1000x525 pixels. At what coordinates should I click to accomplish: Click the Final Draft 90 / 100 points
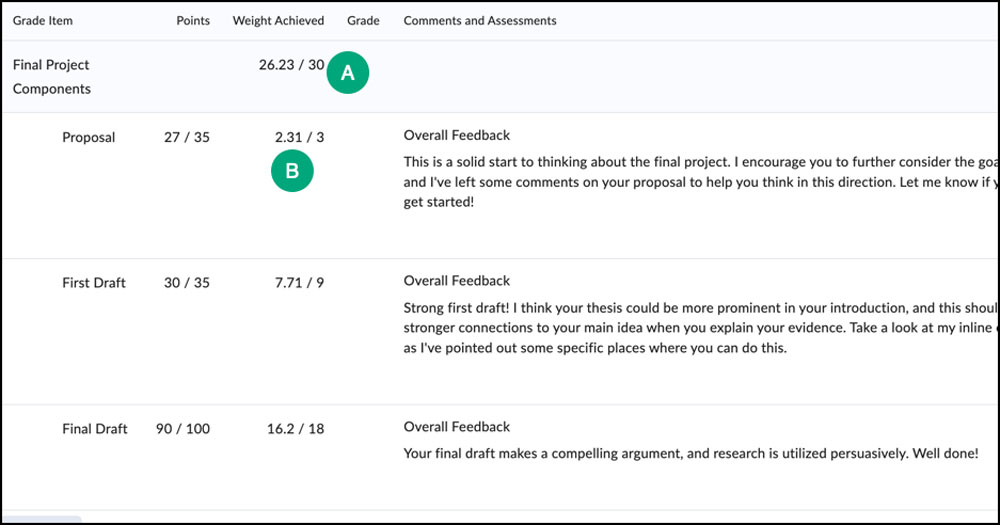183,429
